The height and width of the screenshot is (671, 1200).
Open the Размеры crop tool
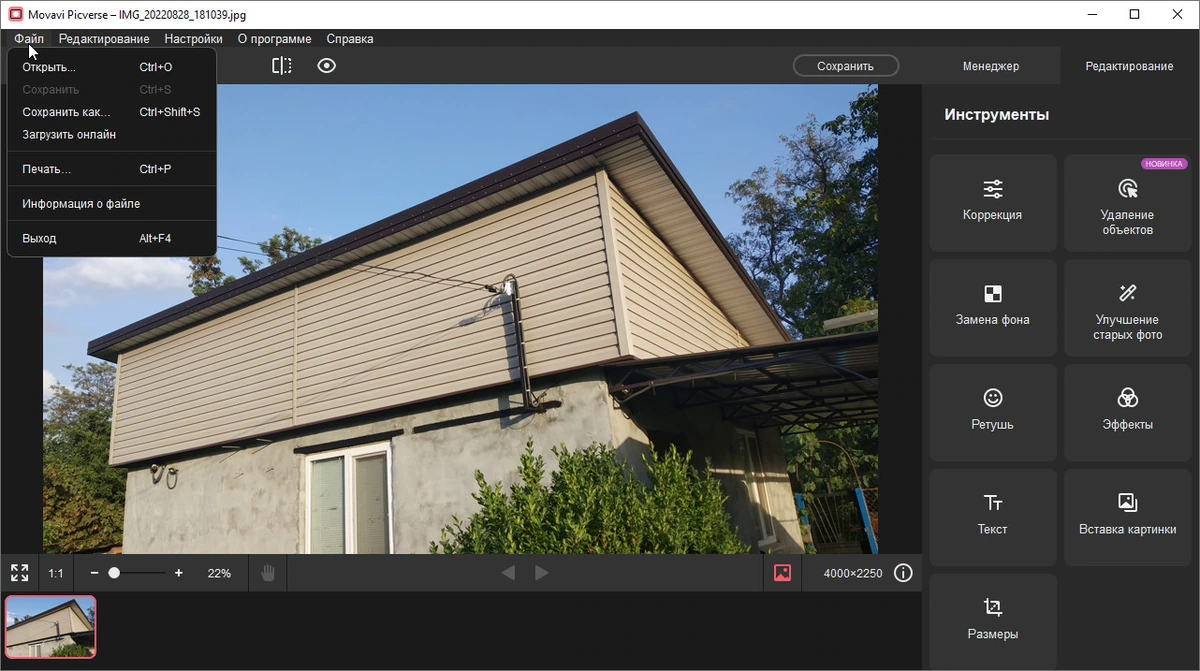(993, 621)
